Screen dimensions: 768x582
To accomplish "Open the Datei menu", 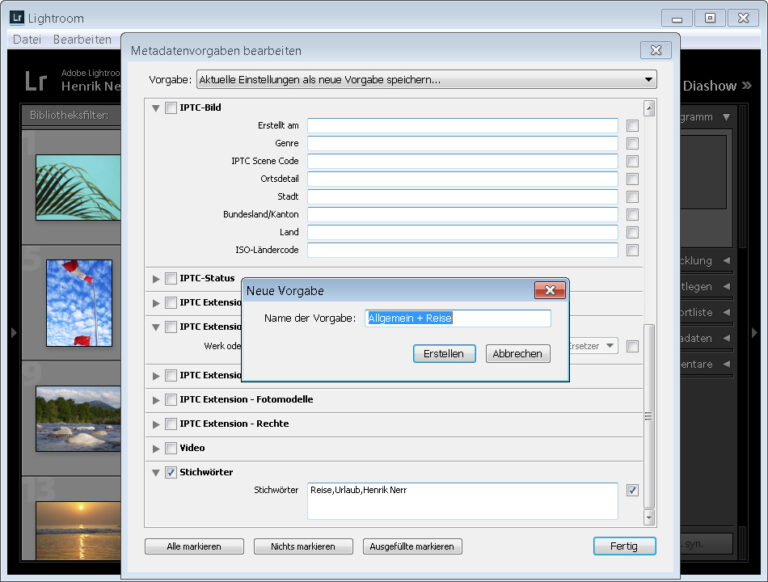I will coord(26,39).
